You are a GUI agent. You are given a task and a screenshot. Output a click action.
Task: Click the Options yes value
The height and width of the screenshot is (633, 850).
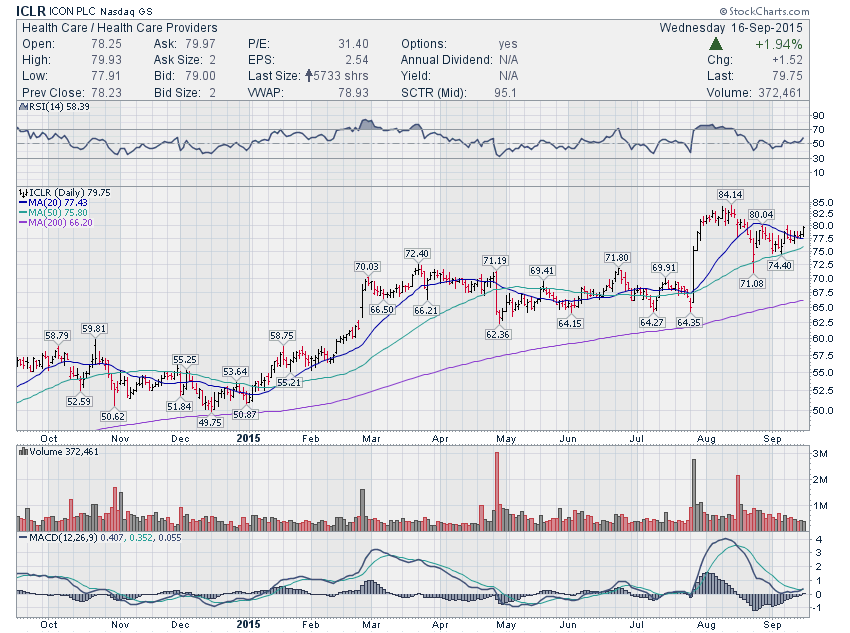[x=508, y=44]
